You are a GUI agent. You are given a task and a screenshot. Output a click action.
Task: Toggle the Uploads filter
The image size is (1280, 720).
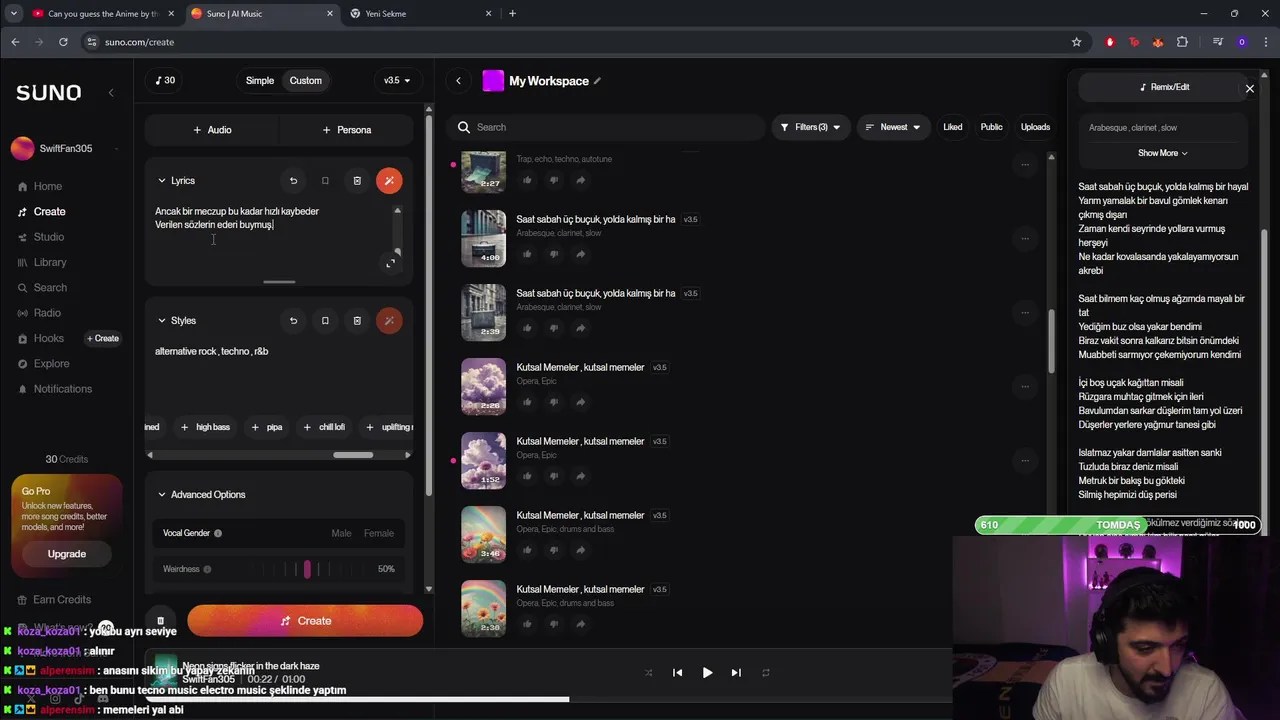click(1035, 127)
